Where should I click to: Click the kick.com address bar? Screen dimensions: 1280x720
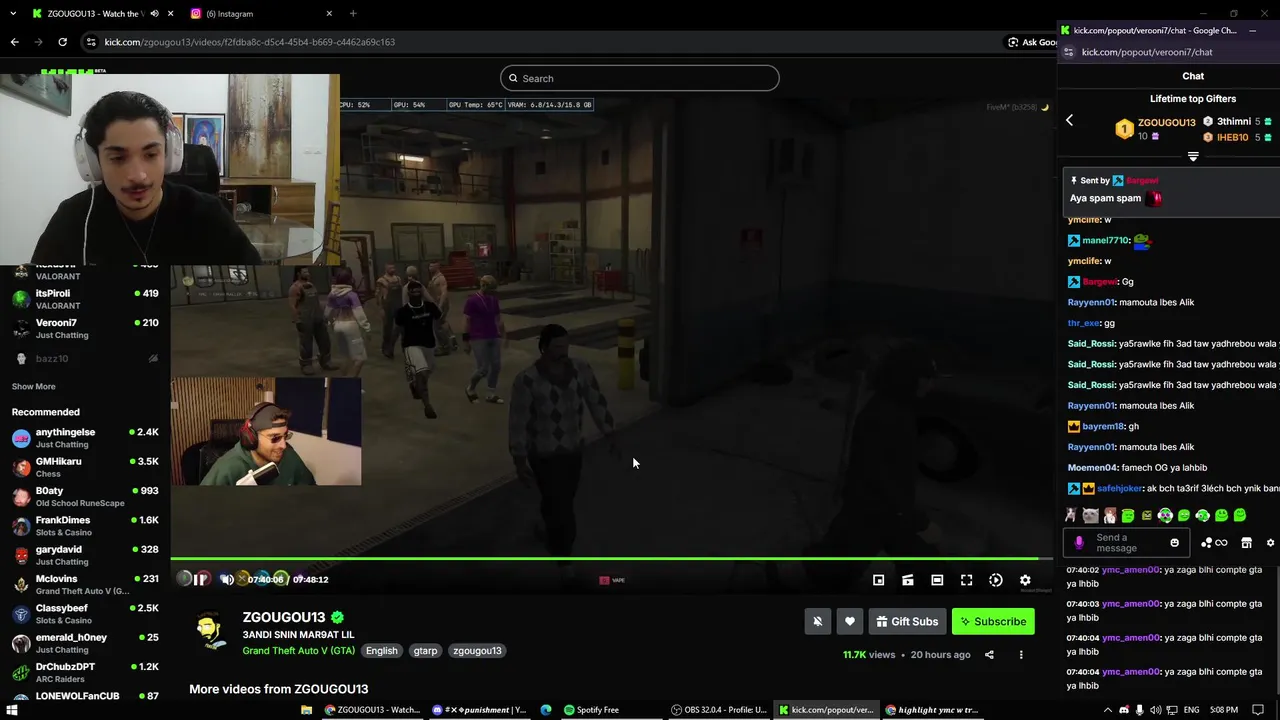point(540,42)
